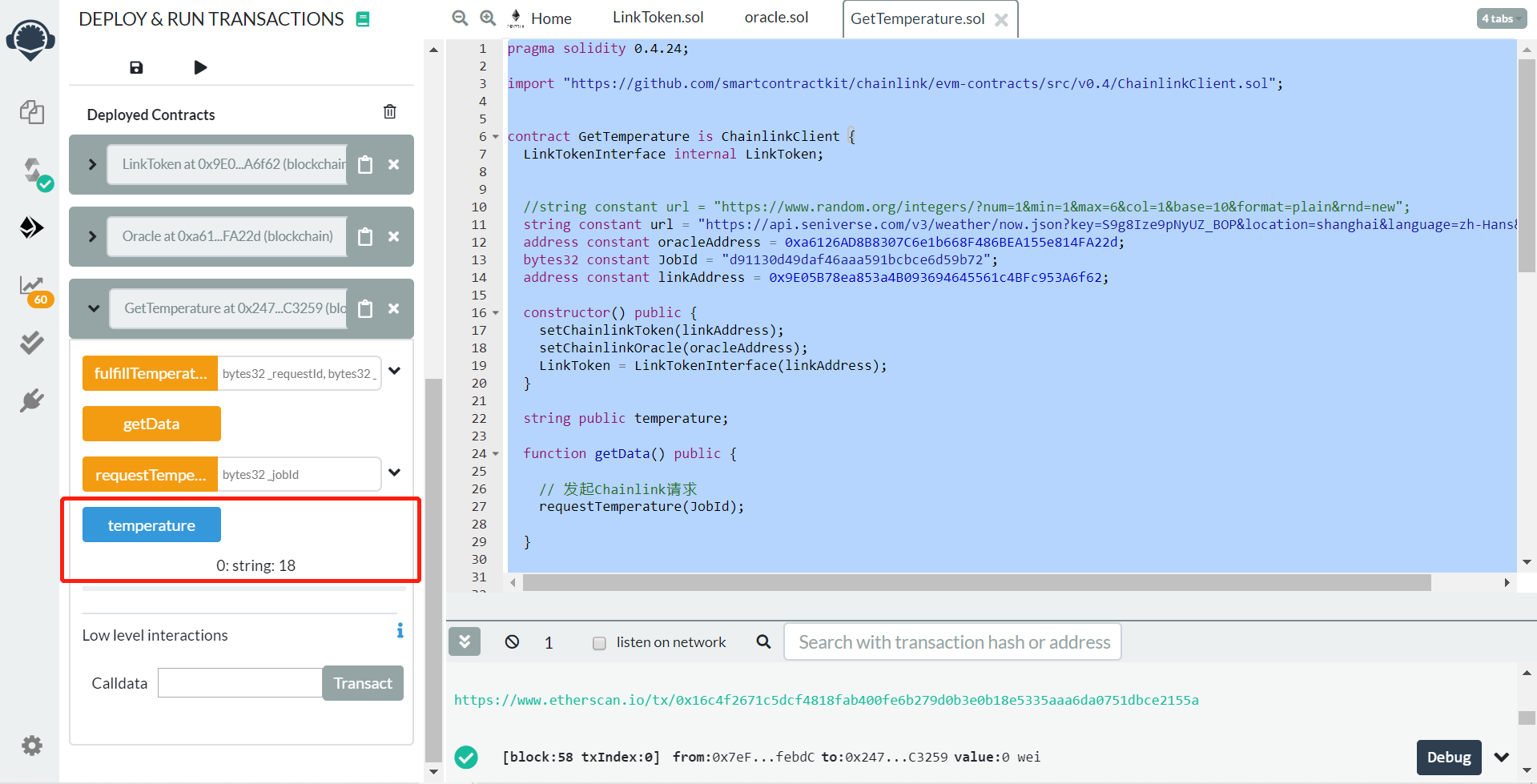Click the bytes32 _jobId input field

tap(300, 475)
